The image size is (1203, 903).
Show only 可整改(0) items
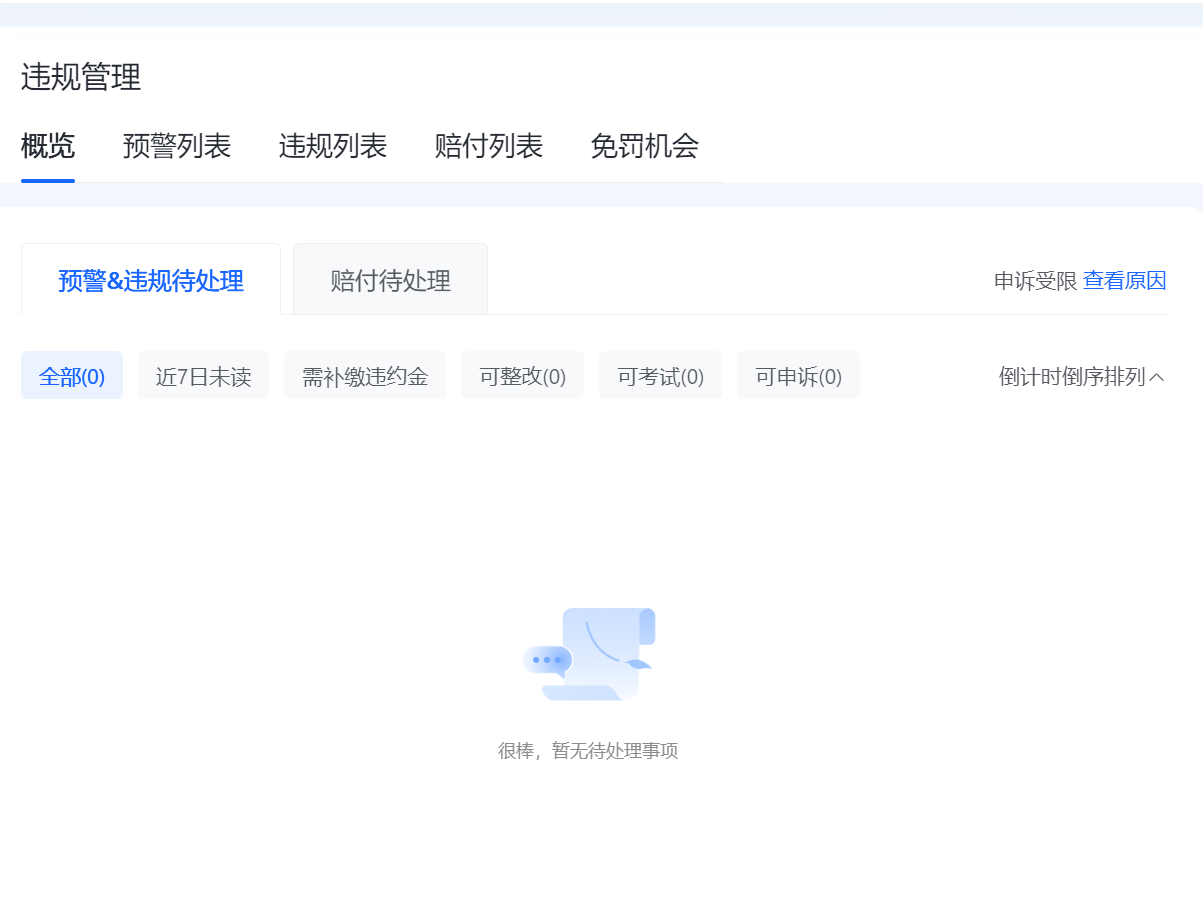522,376
